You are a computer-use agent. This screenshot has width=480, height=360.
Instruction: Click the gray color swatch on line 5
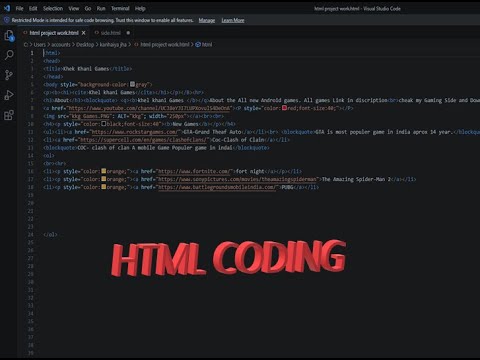coord(132,84)
